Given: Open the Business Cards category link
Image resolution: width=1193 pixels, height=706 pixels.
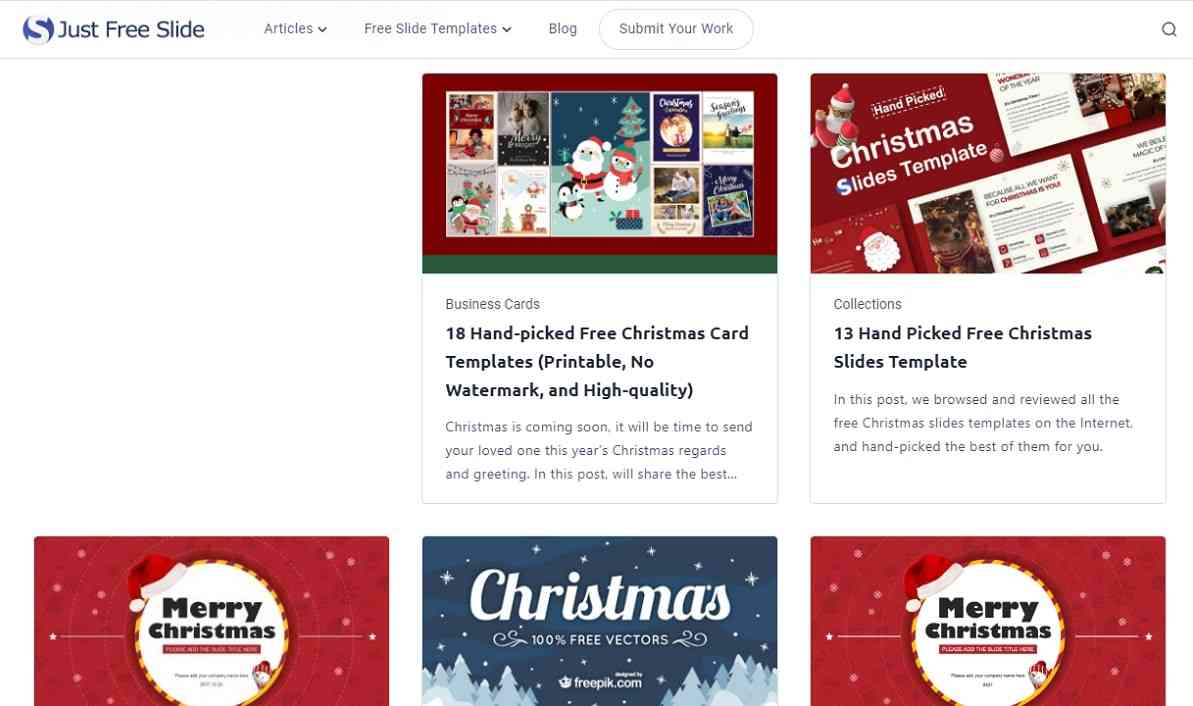Looking at the screenshot, I should (492, 304).
